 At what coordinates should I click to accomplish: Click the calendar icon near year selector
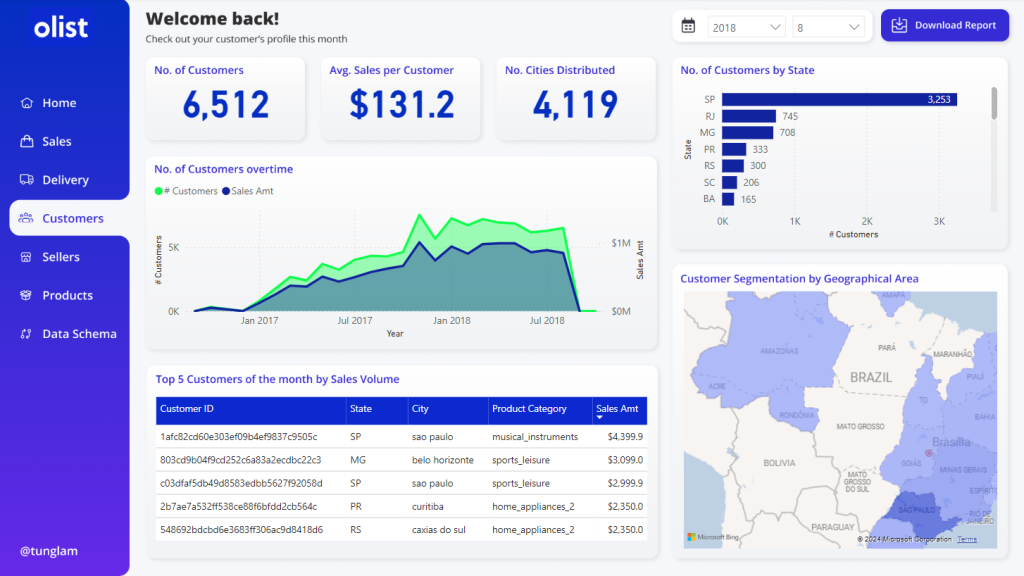click(688, 26)
